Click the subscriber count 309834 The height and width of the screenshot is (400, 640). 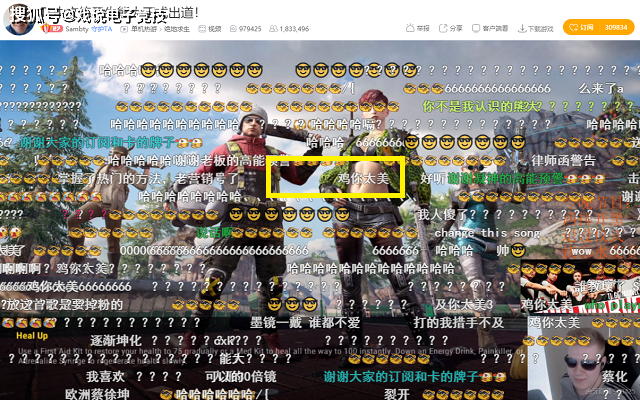click(x=616, y=27)
